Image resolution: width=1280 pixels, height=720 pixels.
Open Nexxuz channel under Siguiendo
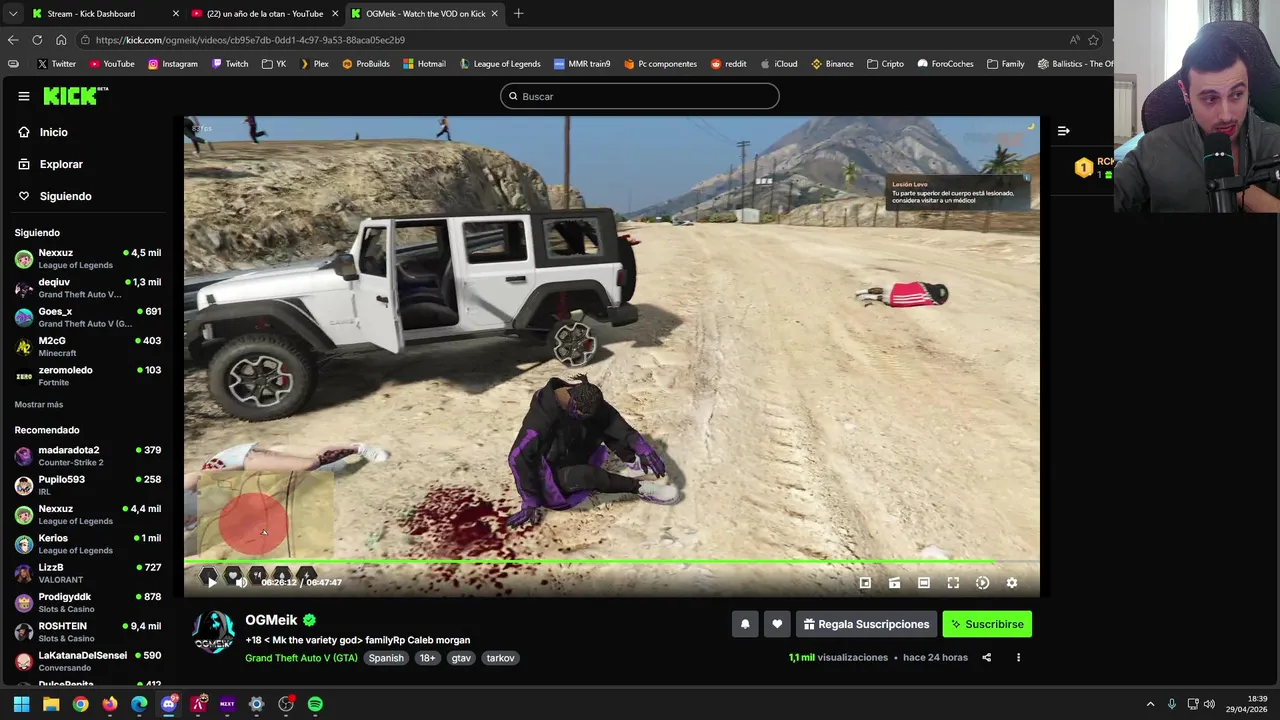pyautogui.click(x=88, y=258)
